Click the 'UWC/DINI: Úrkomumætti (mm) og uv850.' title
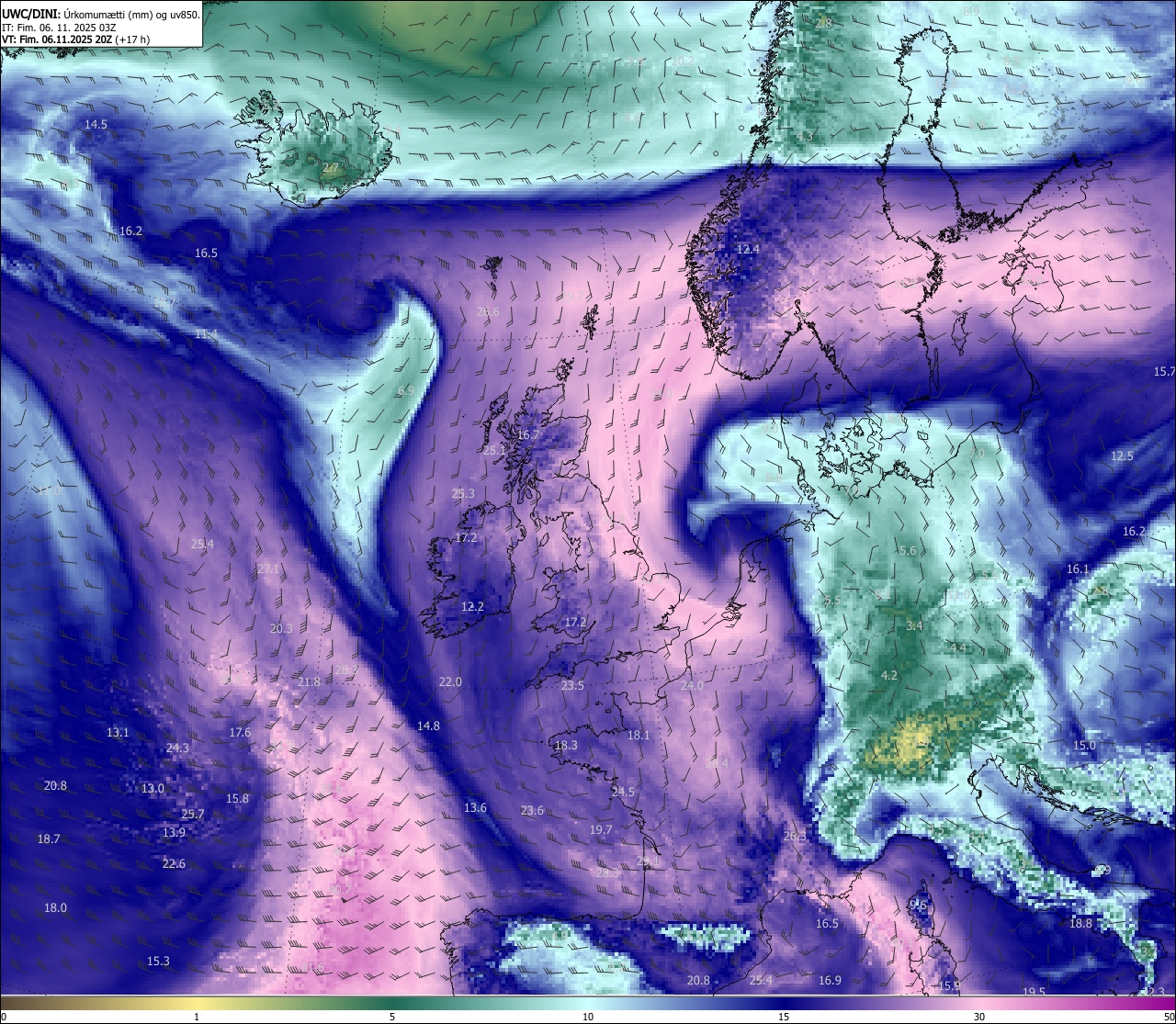Viewport: 1176px width, 1024px height. (100, 14)
